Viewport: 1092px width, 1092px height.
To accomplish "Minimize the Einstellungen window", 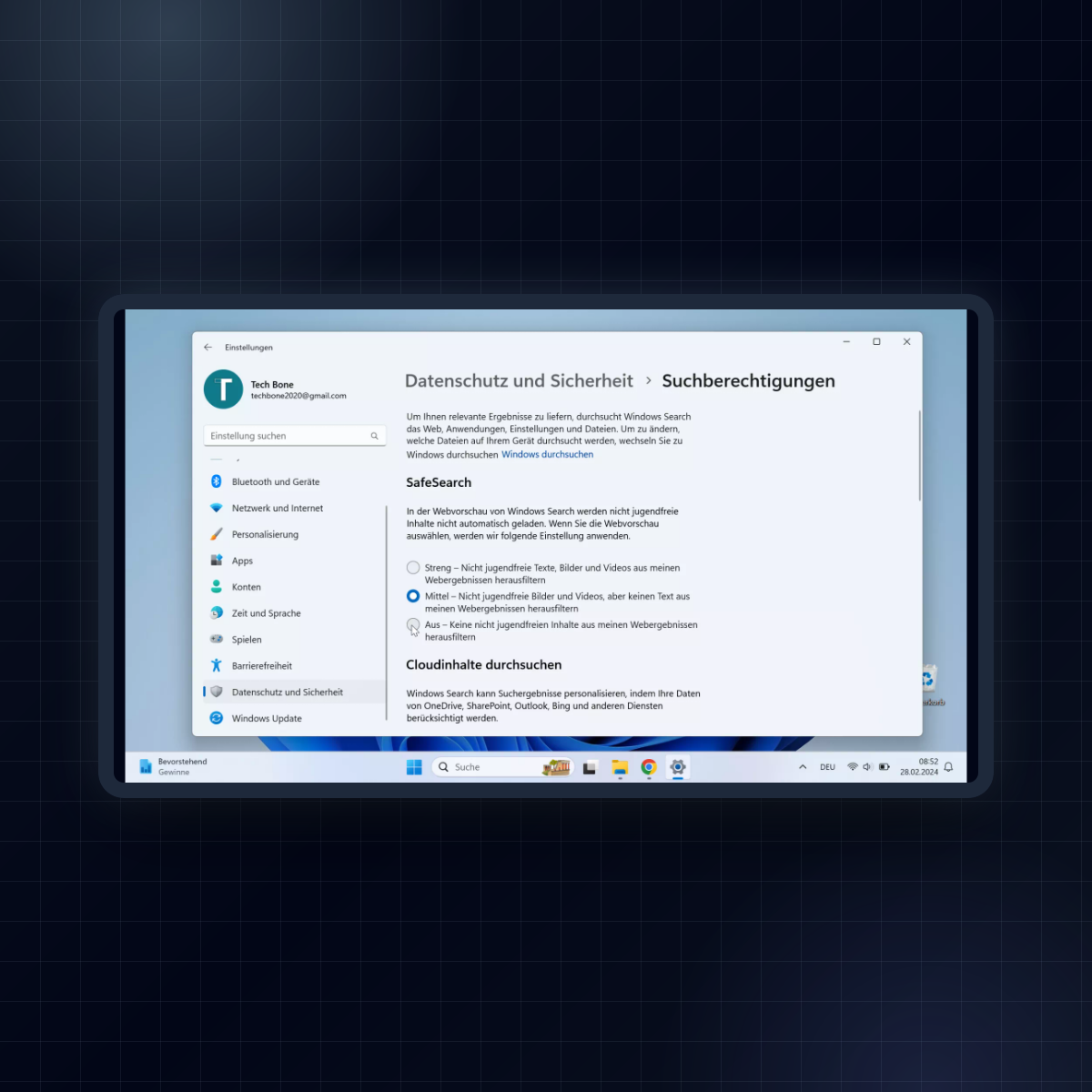I will tap(846, 342).
